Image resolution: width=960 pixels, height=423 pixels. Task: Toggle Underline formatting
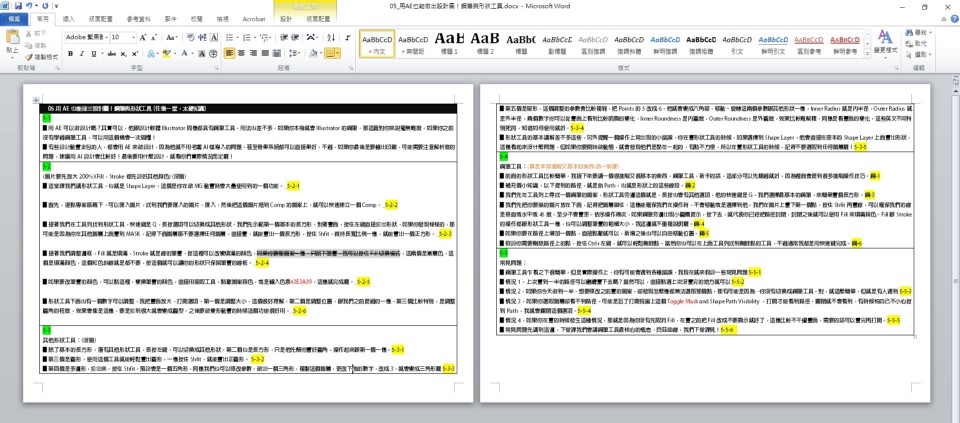click(x=94, y=53)
